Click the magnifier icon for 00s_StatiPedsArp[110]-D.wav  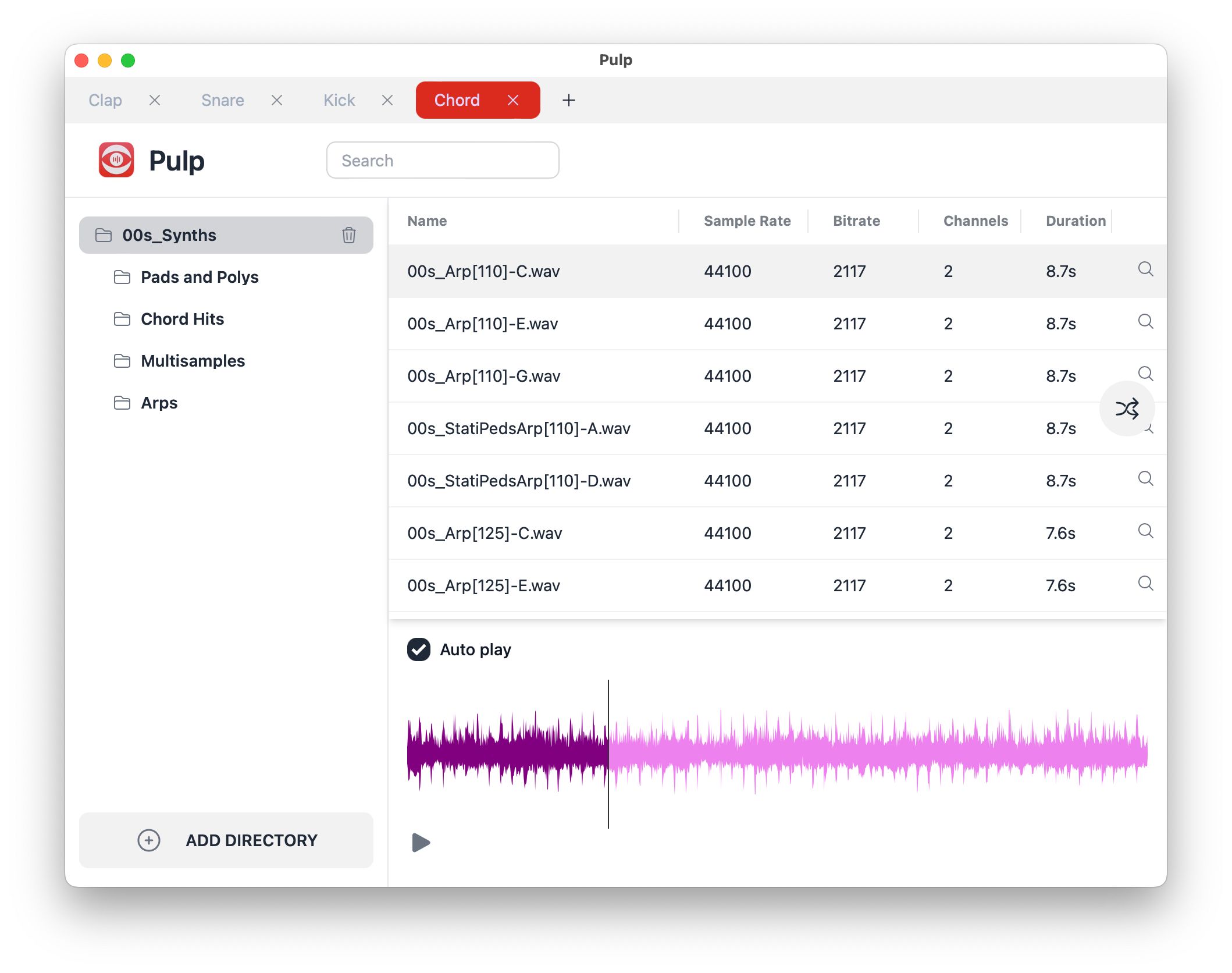click(x=1145, y=479)
